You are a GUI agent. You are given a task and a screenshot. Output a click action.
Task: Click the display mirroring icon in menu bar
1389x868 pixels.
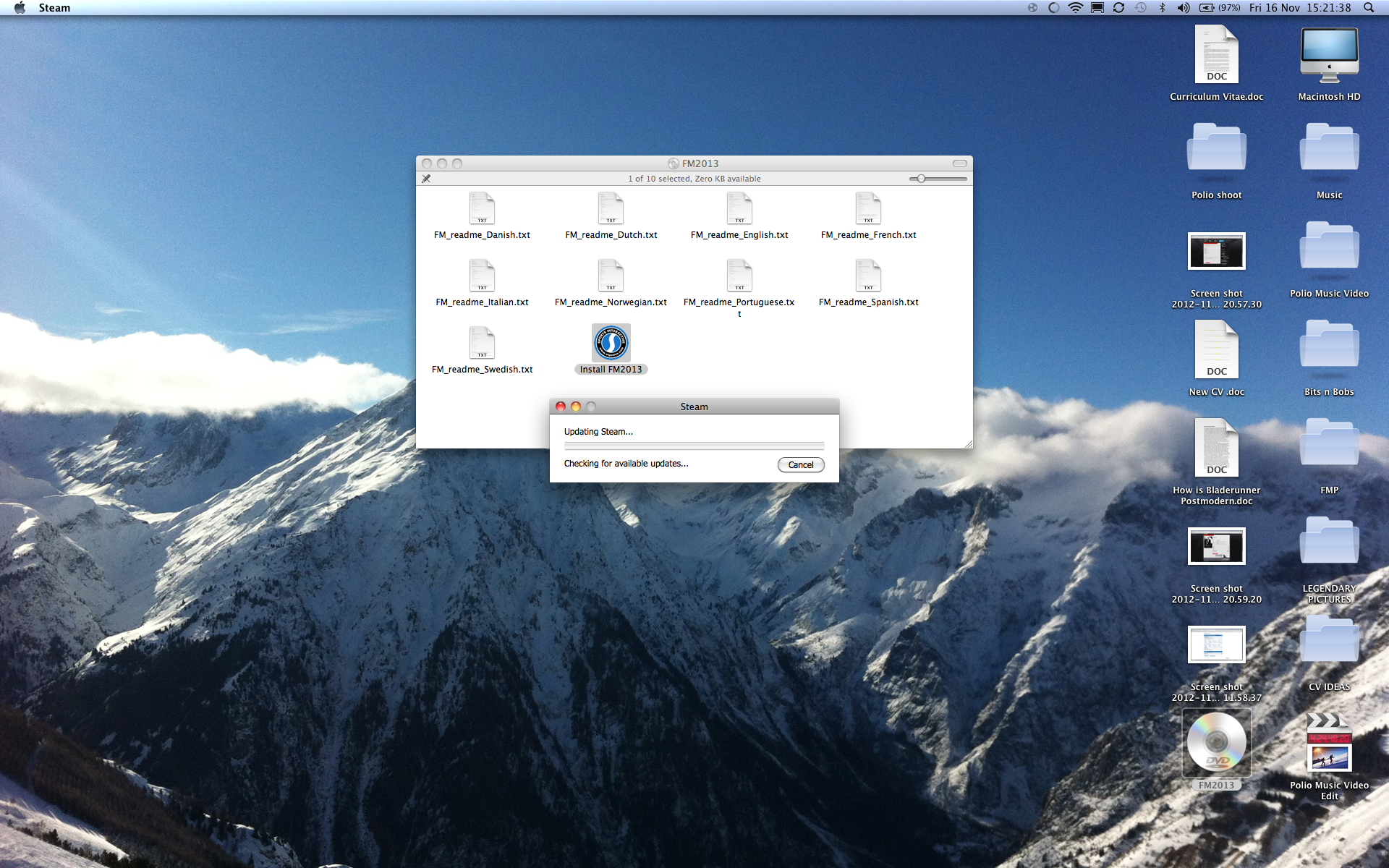point(1097,8)
